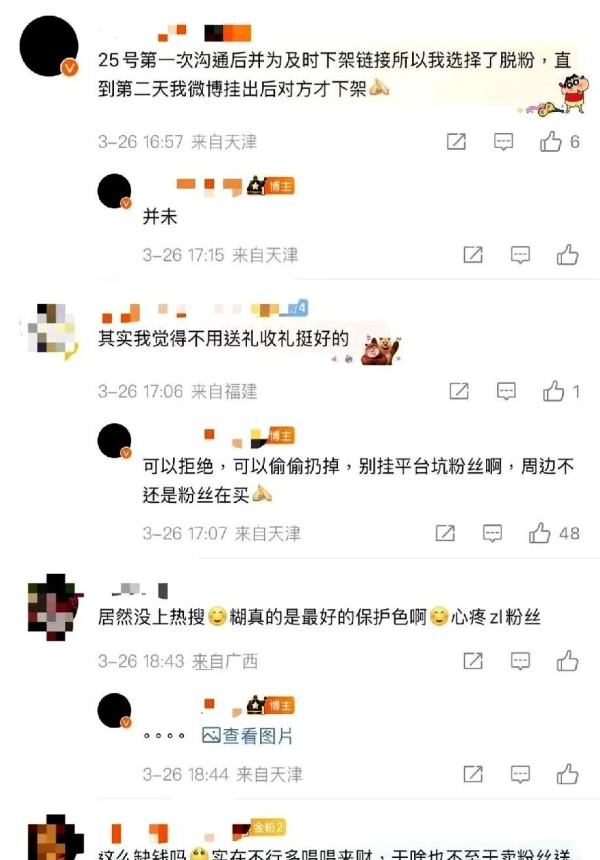Image resolution: width=600 pixels, height=860 pixels.
Task: Like the reply with 48 likes
Action: click(x=540, y=533)
